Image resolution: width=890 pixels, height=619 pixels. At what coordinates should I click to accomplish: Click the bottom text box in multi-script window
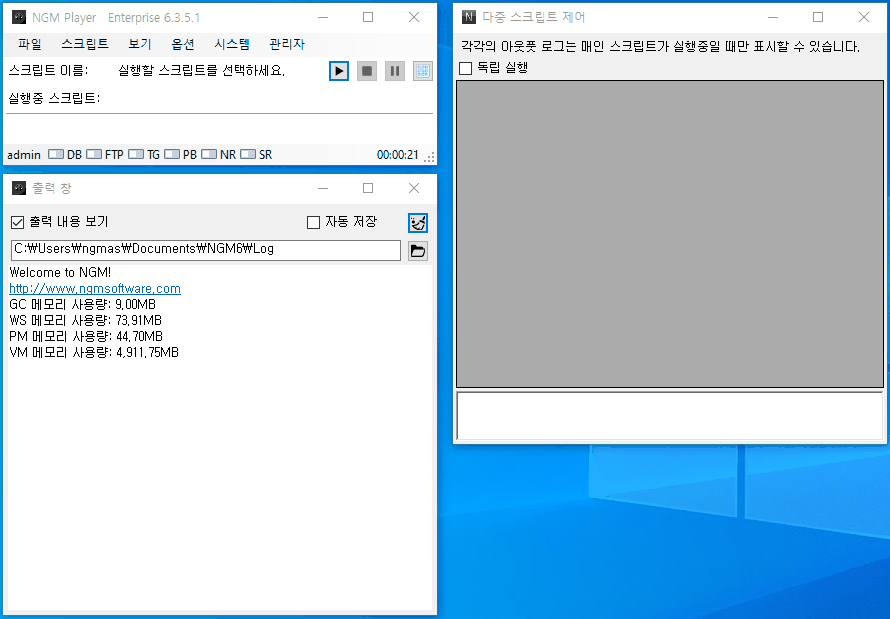click(x=670, y=415)
